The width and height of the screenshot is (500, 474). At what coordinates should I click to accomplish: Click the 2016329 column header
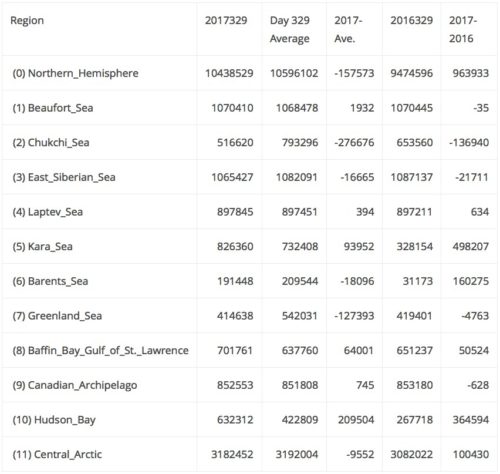[412, 20]
